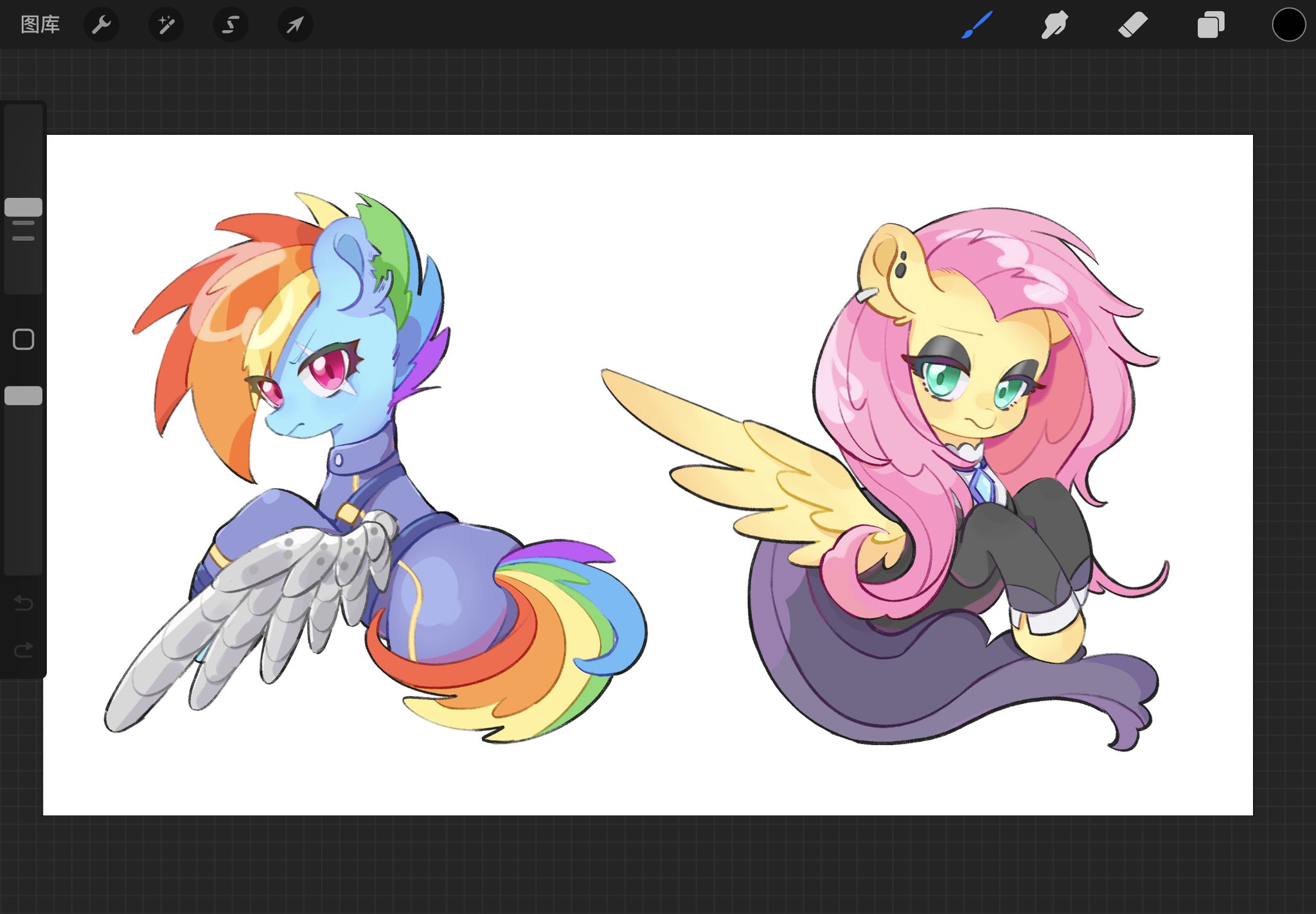
Task: Select the Eraser tool
Action: click(x=1133, y=25)
